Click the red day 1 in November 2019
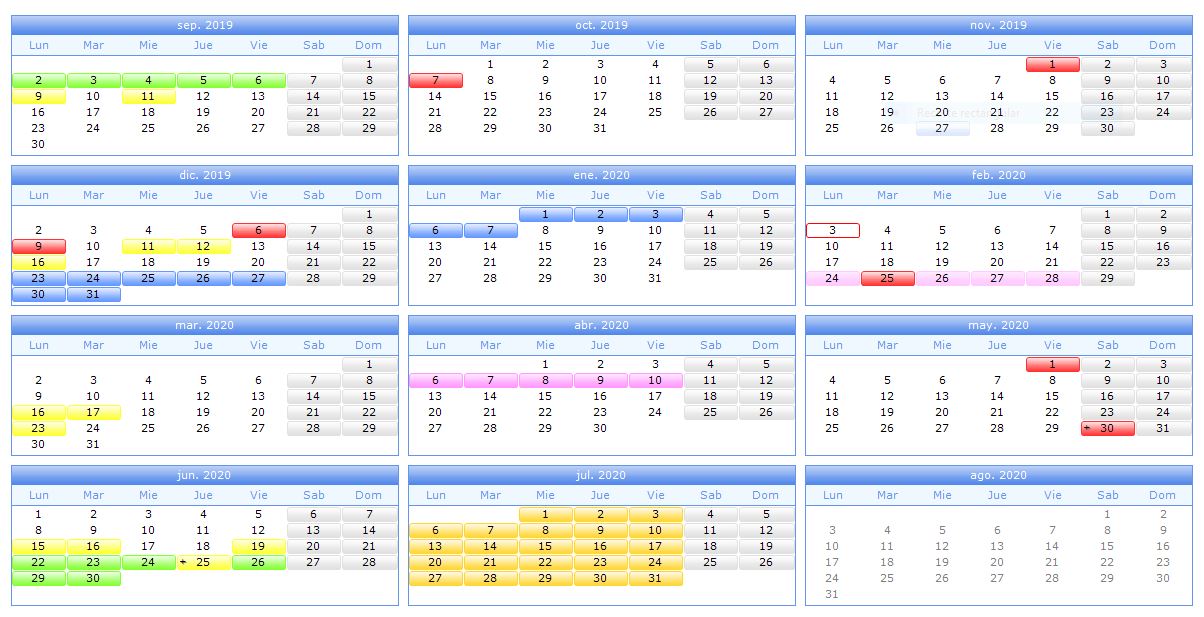Viewport: 1204px width, 617px height. point(1052,64)
